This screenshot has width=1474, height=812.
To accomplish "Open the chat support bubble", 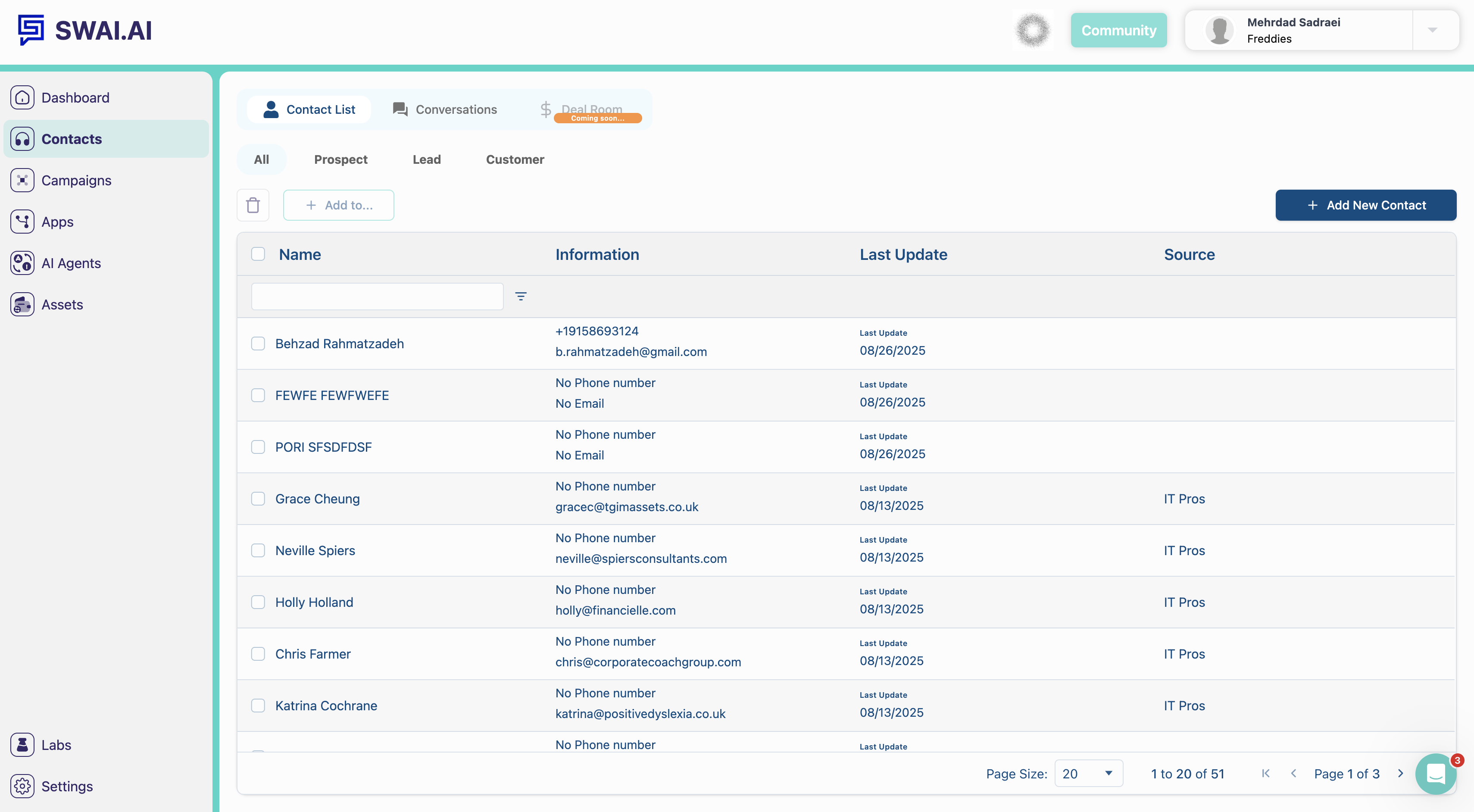I will [1436, 774].
